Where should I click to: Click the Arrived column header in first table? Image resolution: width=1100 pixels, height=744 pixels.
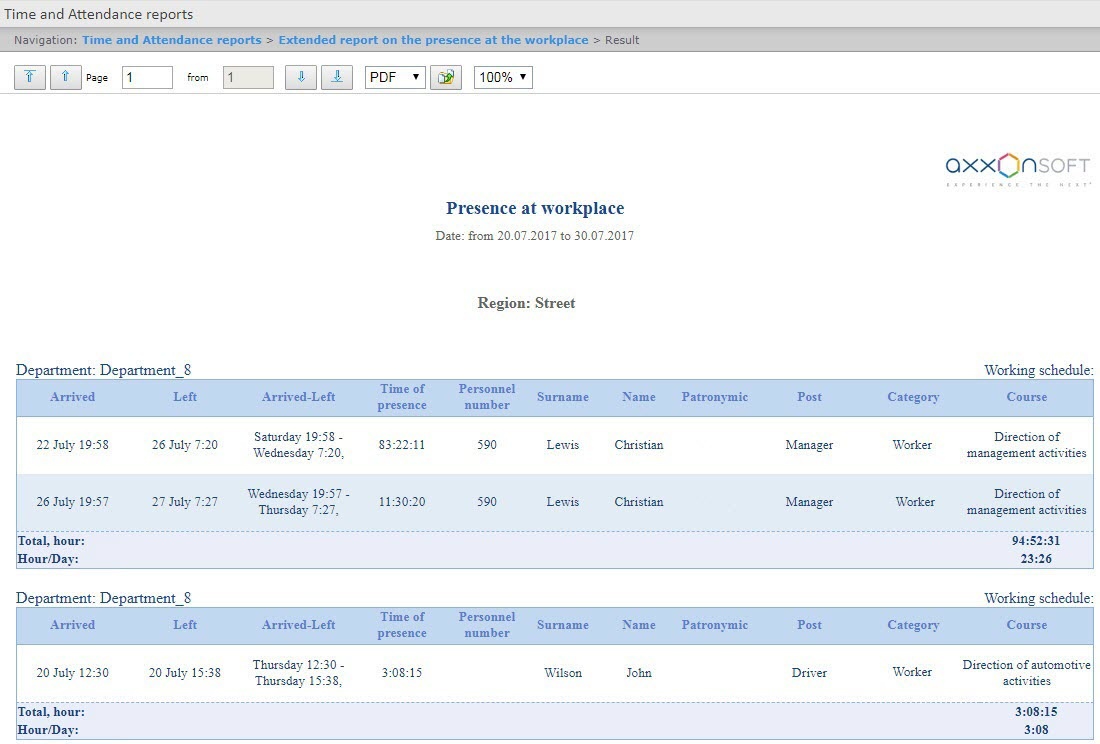pyautogui.click(x=73, y=397)
